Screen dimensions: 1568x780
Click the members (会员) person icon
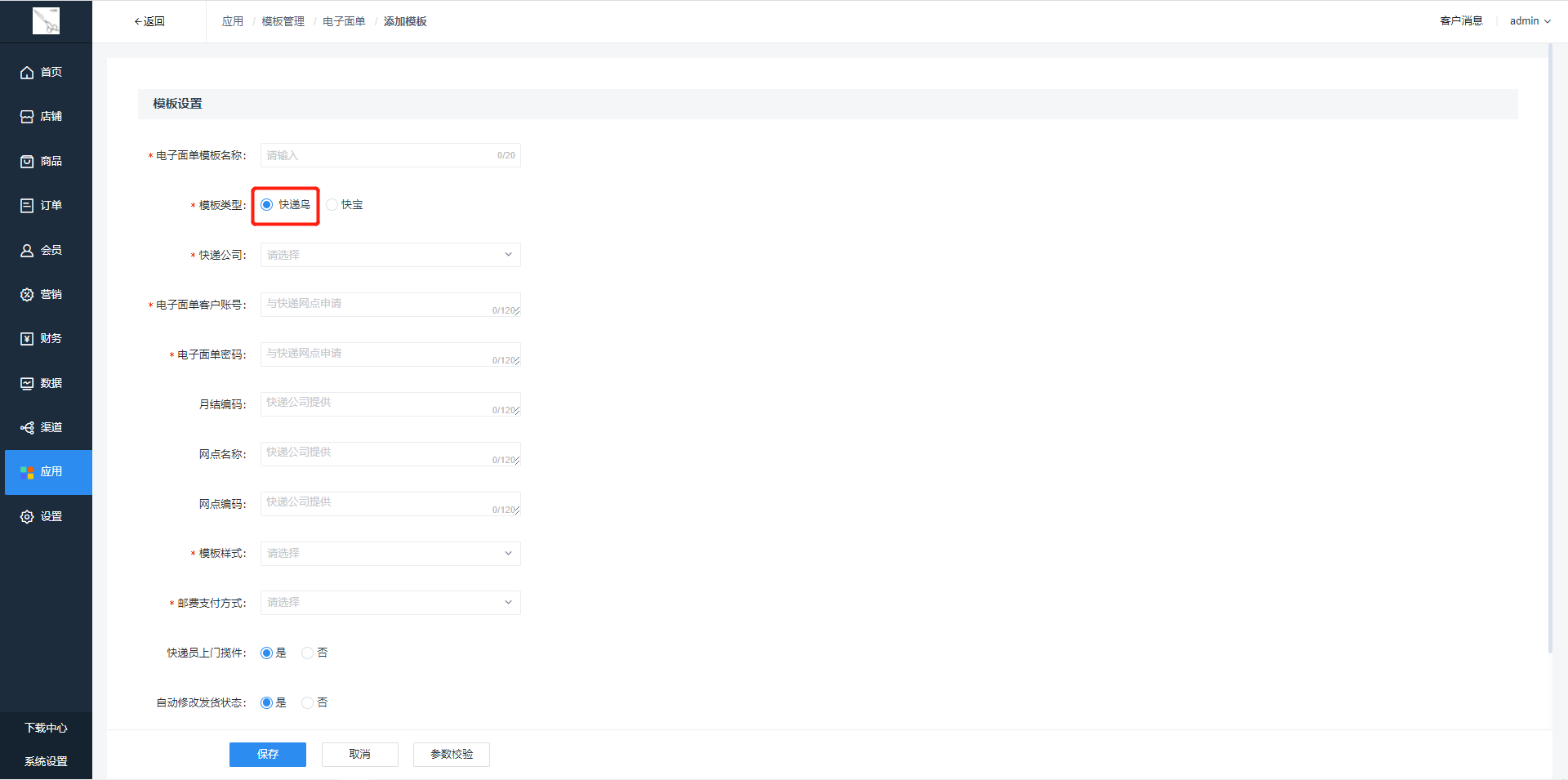(x=27, y=251)
